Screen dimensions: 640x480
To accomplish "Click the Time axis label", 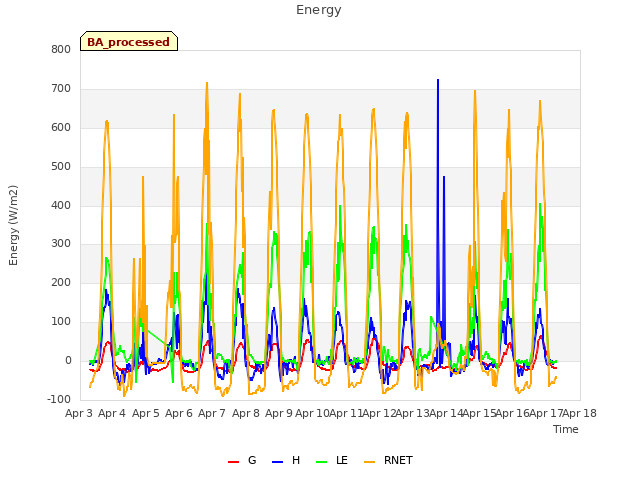I will coord(566,429).
